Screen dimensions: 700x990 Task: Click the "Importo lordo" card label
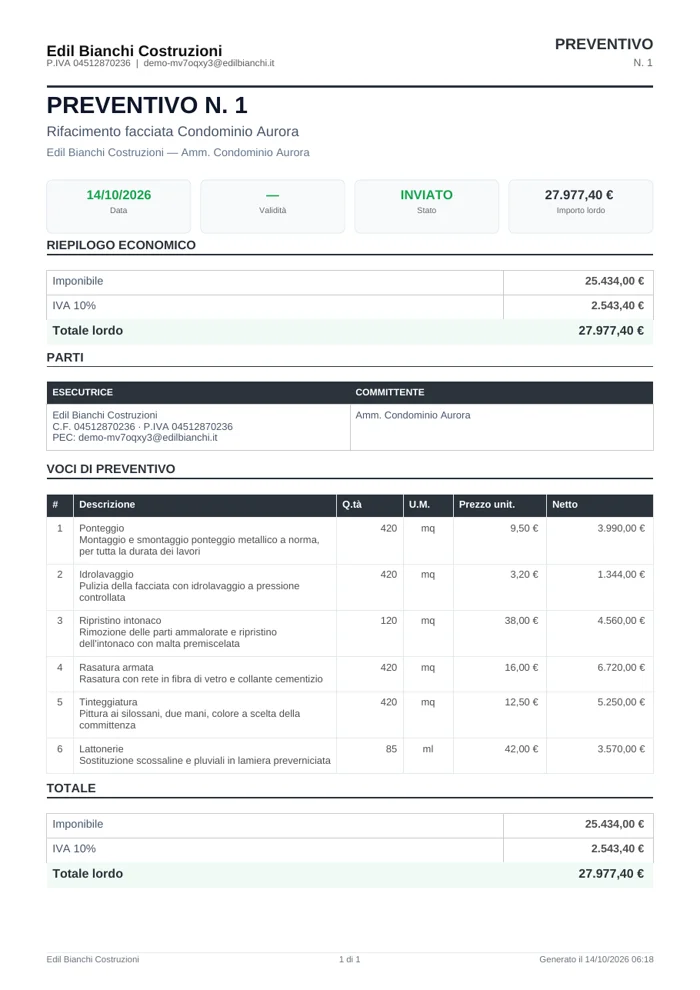(581, 210)
